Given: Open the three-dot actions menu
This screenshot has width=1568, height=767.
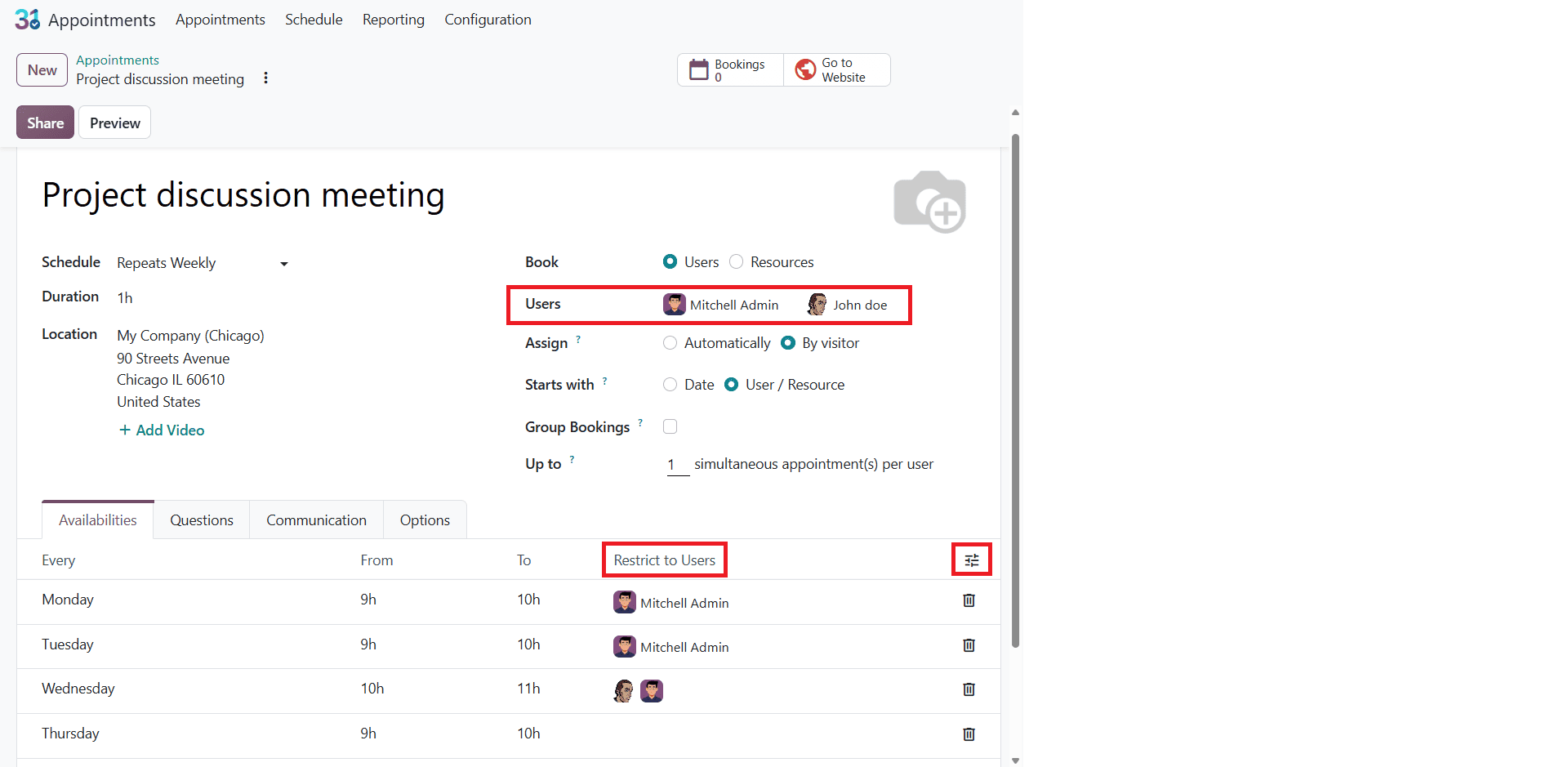Looking at the screenshot, I should (265, 78).
